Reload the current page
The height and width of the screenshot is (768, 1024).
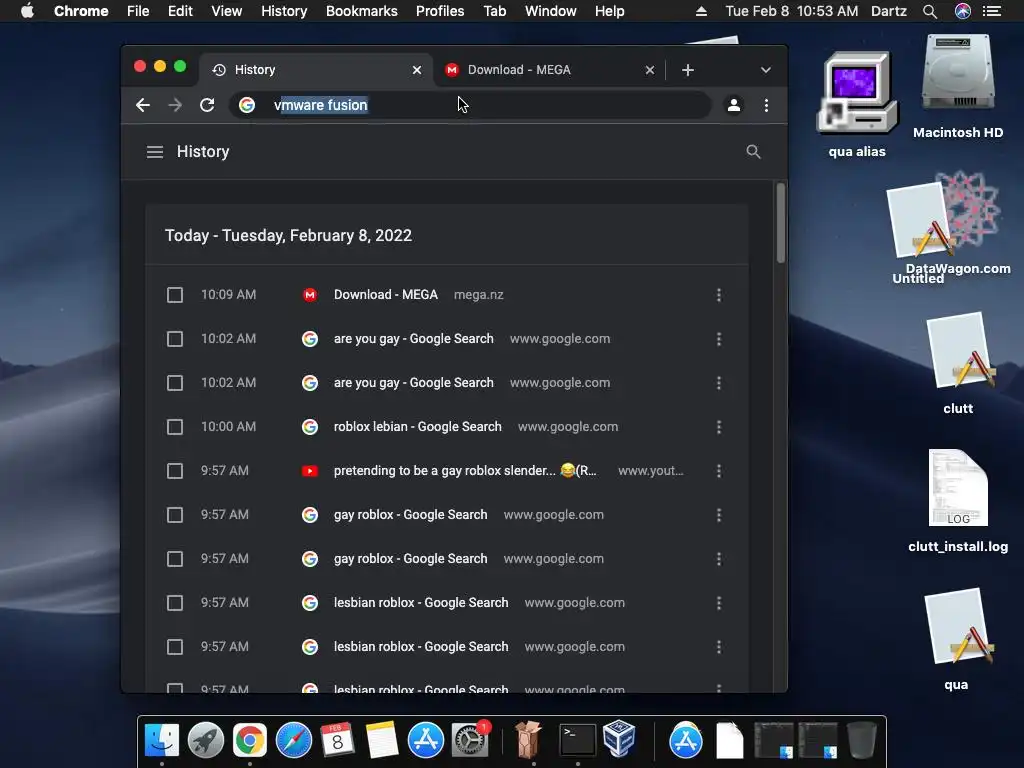[207, 105]
